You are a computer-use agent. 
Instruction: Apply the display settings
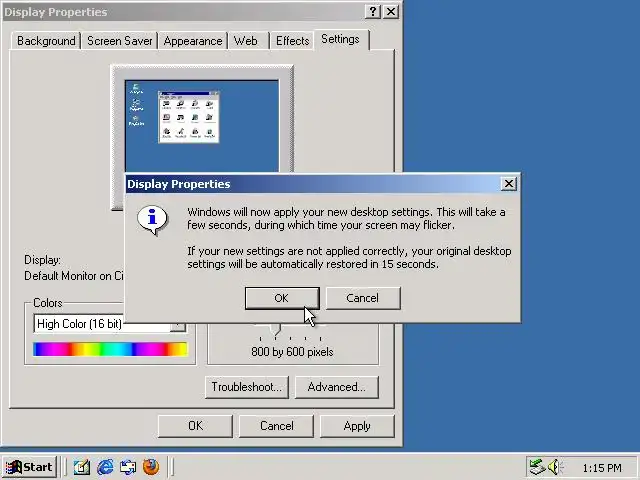click(357, 426)
